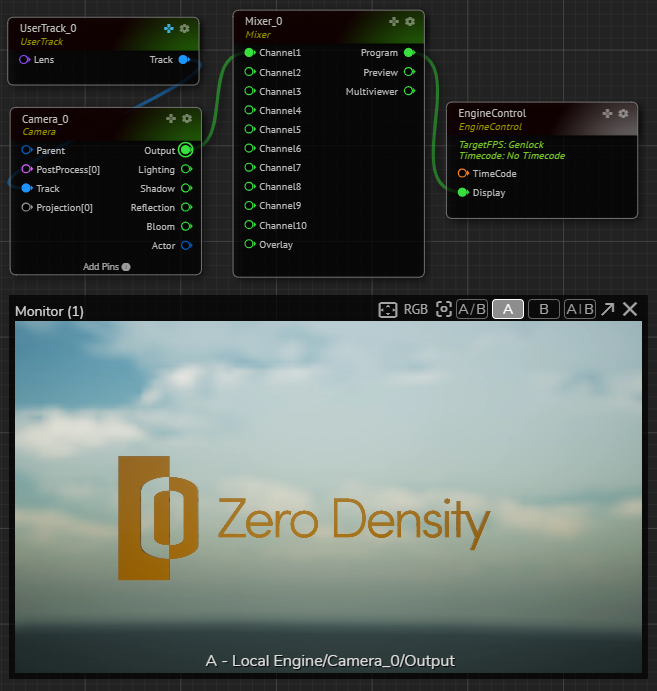657x691 pixels.
Task: Click the Camera_0 Output pin
Action: [x=185, y=150]
